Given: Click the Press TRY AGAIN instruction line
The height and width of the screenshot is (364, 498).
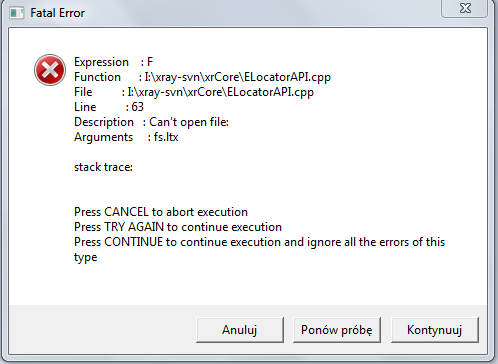Looking at the screenshot, I should point(178,227).
